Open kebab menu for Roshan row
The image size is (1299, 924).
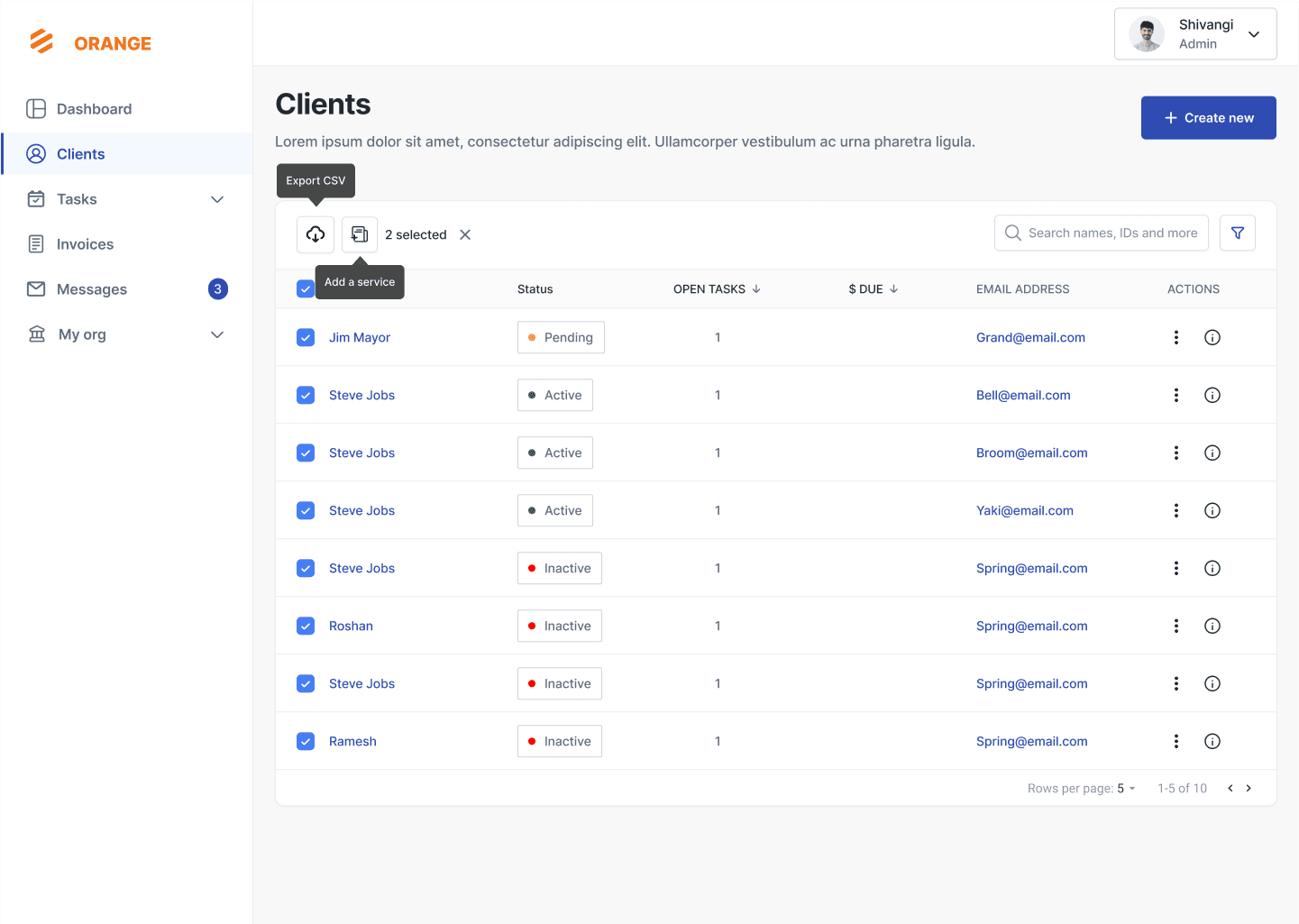coord(1176,626)
